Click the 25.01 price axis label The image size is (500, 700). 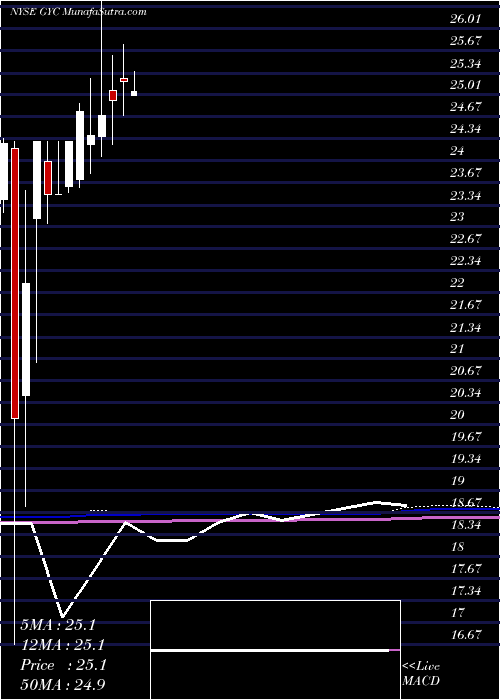(466, 84)
